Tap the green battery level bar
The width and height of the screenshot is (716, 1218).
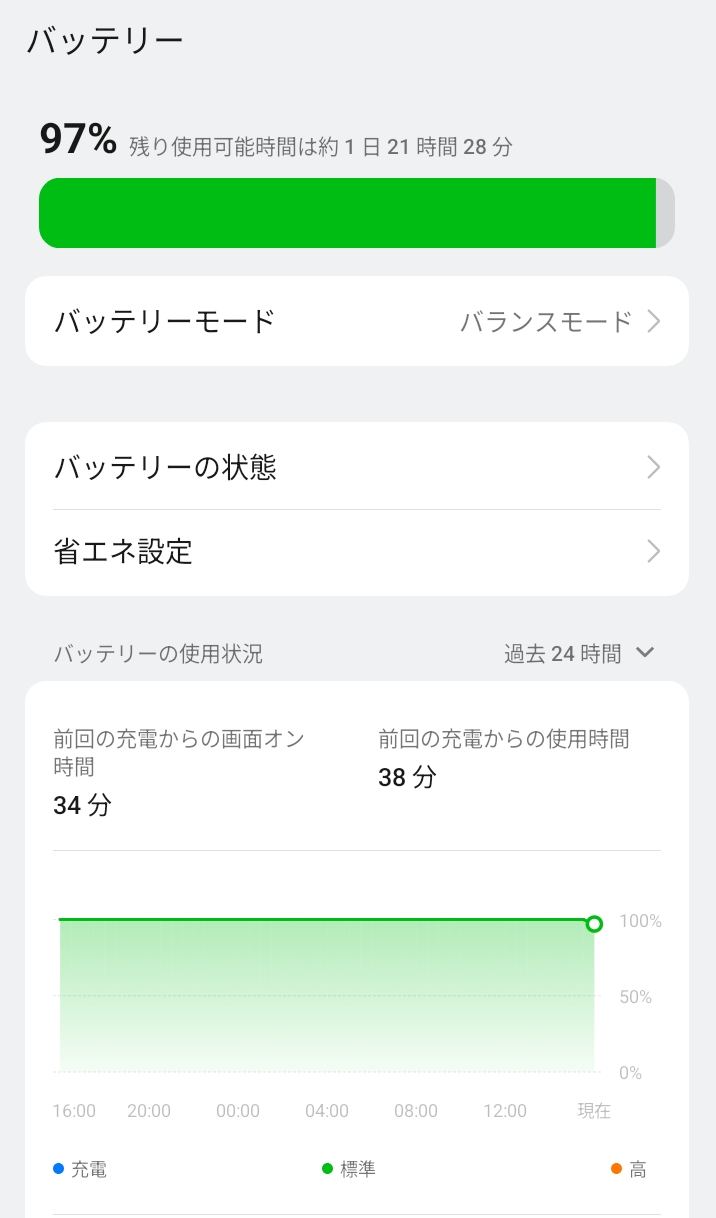(x=347, y=213)
